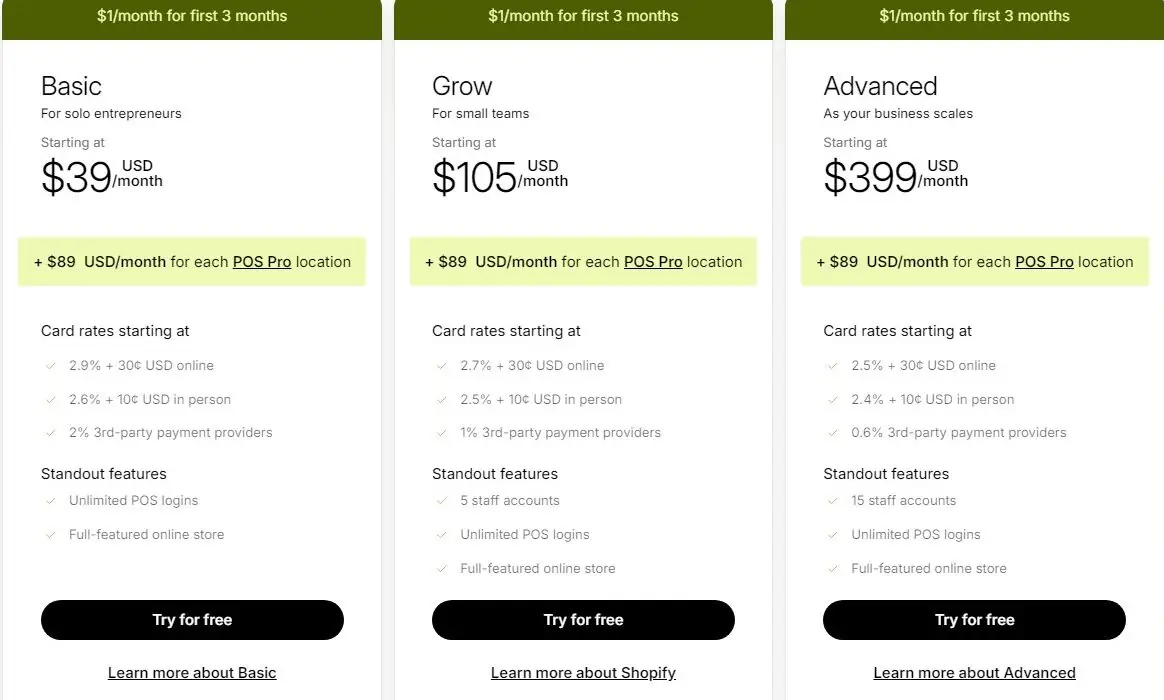Click the checkmark beside 2.9% online rate
1164x700 pixels.
click(51, 365)
